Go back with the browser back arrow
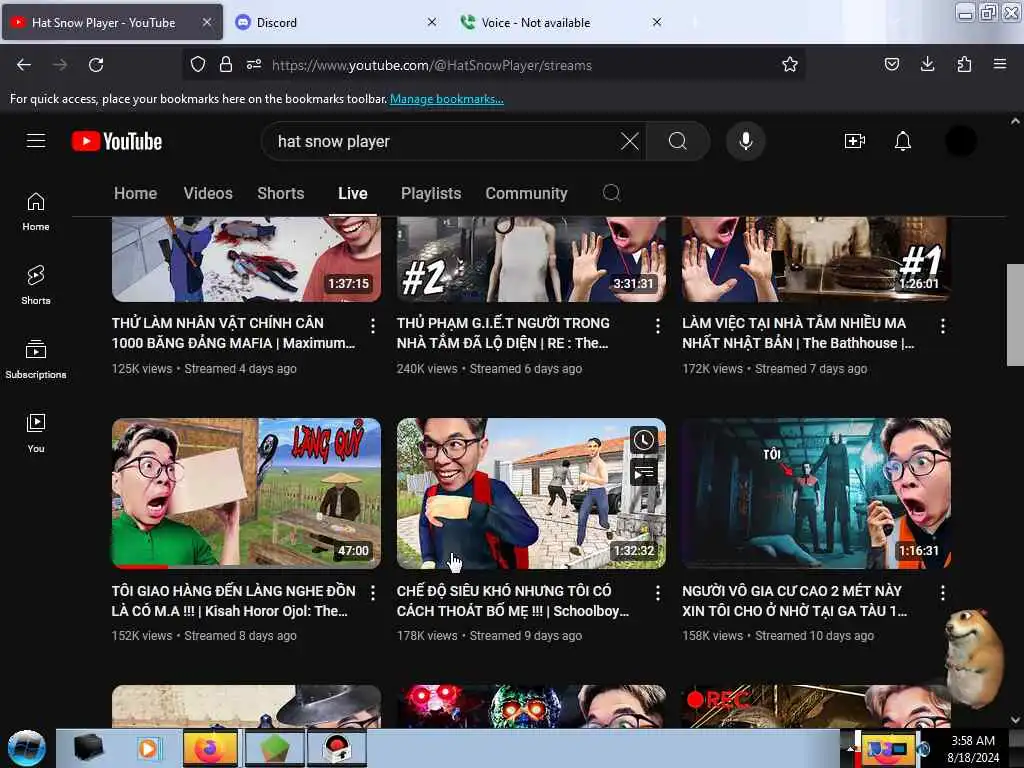Screen dimensions: 1024x768 pos(24,65)
